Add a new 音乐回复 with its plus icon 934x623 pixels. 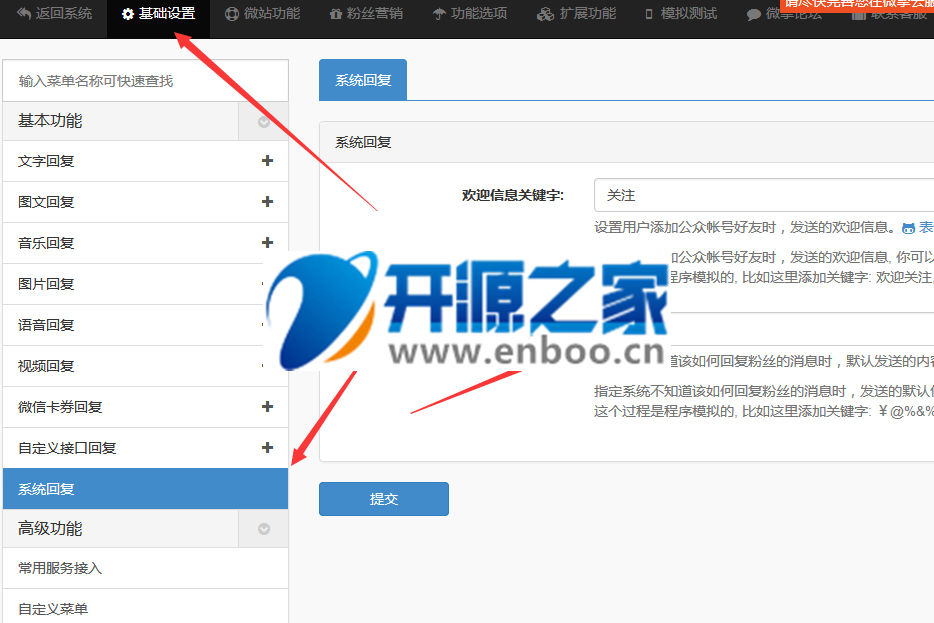pos(267,242)
